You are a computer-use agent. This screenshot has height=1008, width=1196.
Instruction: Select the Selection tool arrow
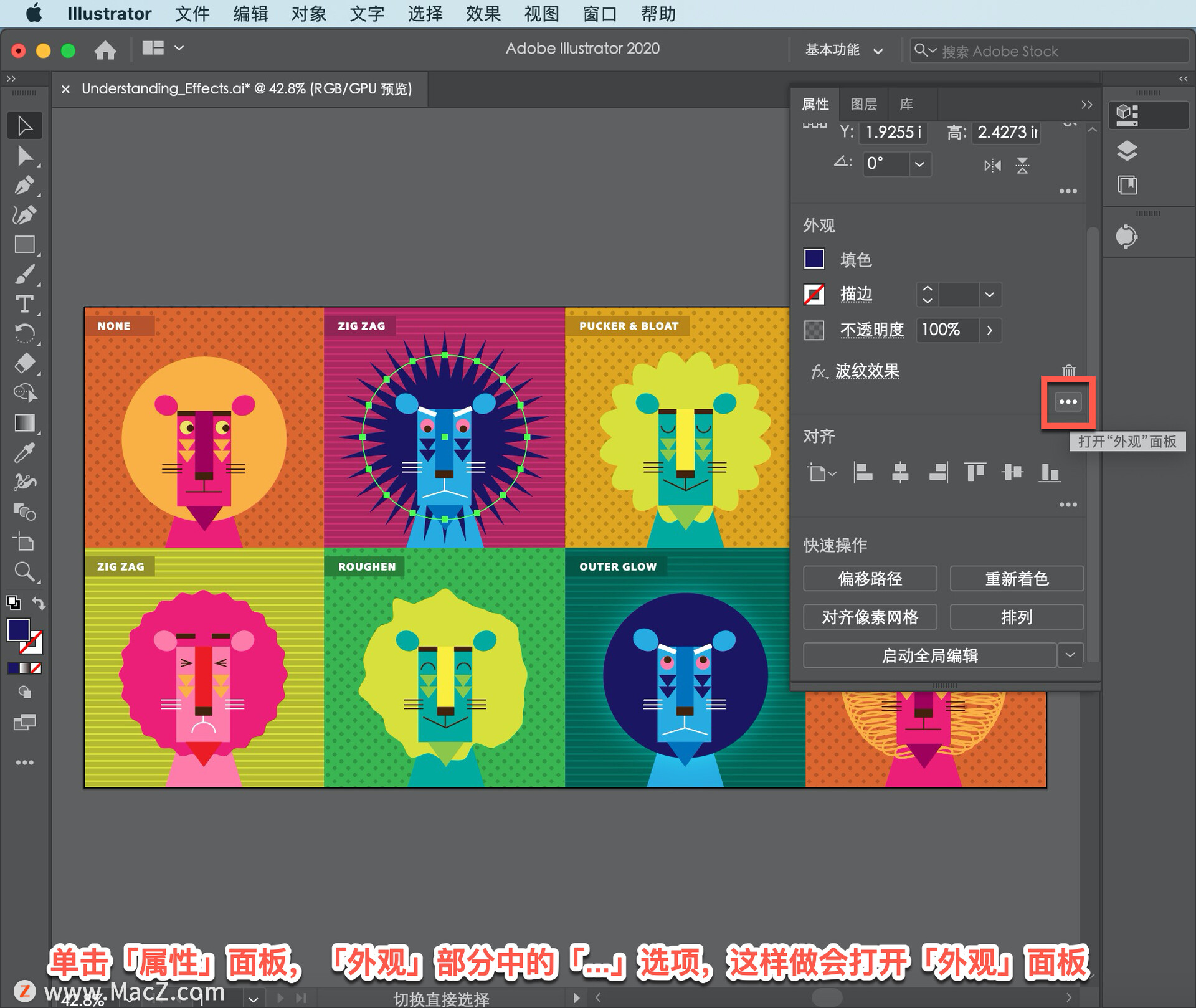pyautogui.click(x=25, y=126)
